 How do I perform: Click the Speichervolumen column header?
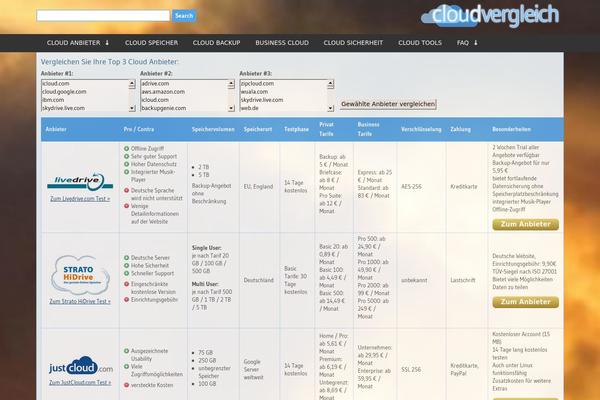213,129
